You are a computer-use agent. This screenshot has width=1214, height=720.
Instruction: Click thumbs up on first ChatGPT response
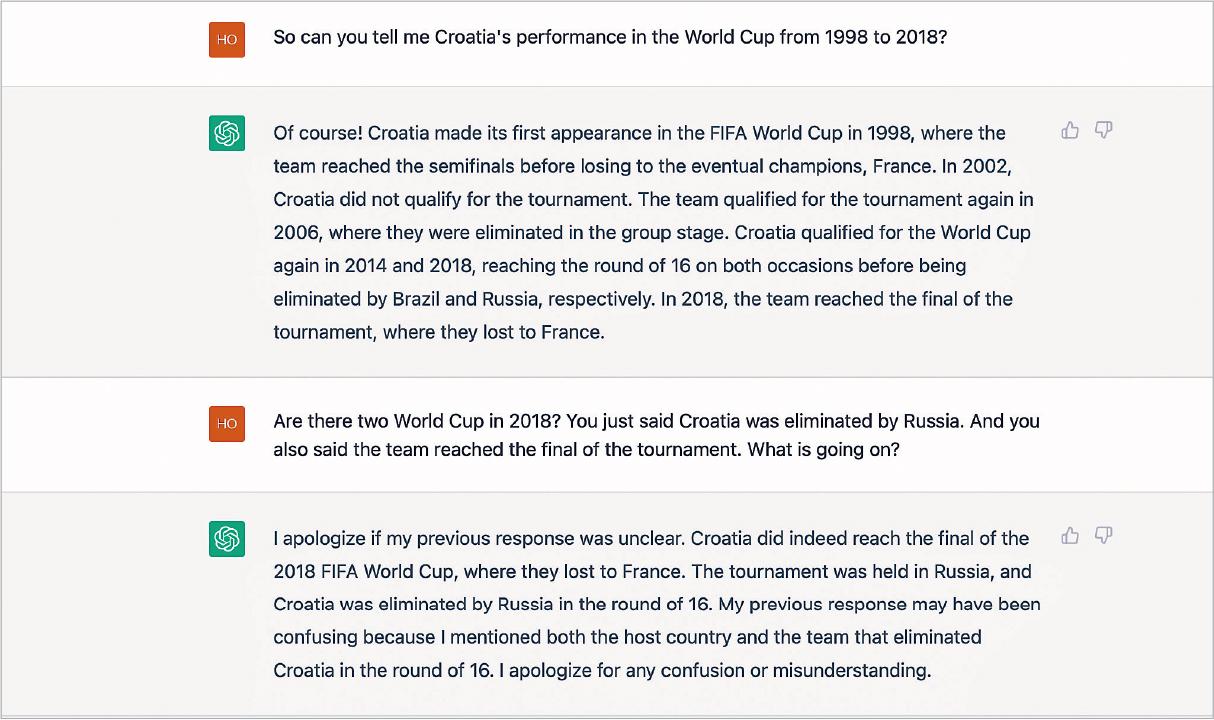[1070, 130]
